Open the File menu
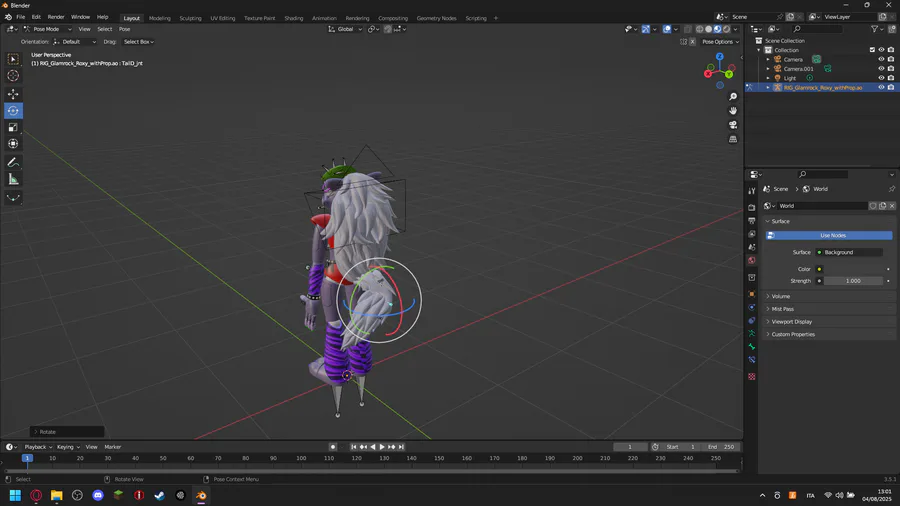 (20, 17)
